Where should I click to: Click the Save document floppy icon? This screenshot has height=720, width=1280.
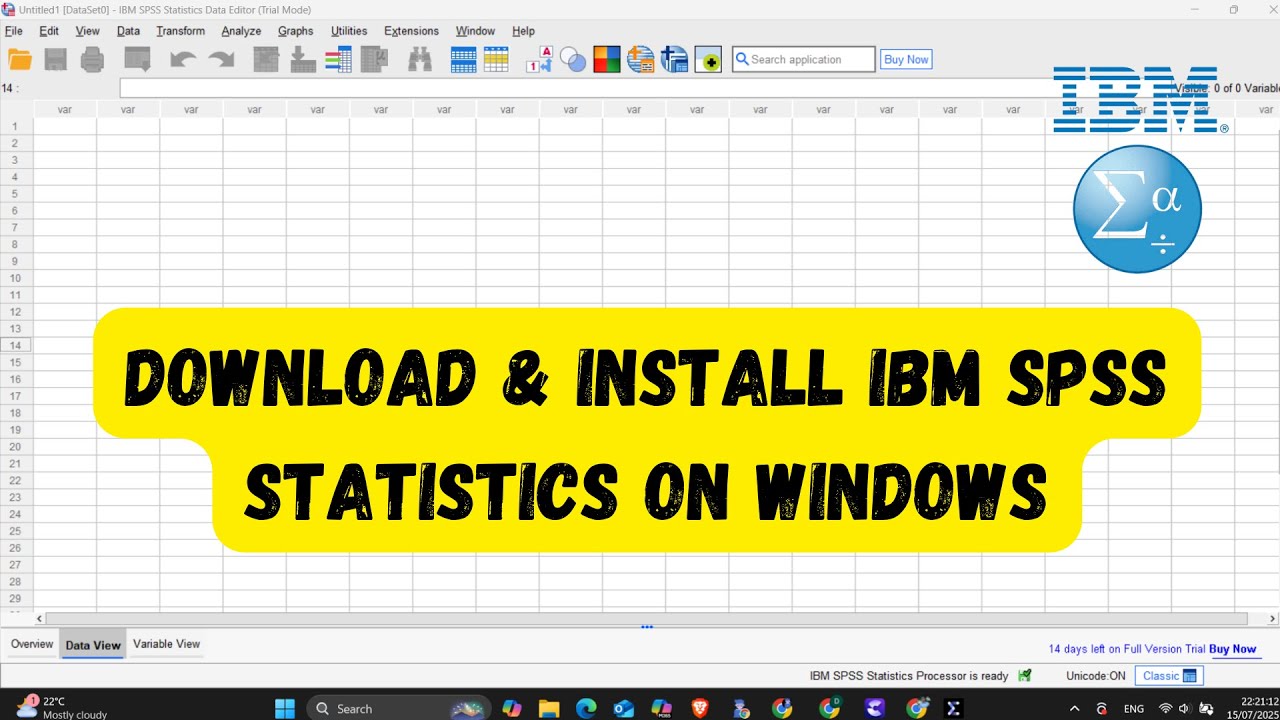56,60
